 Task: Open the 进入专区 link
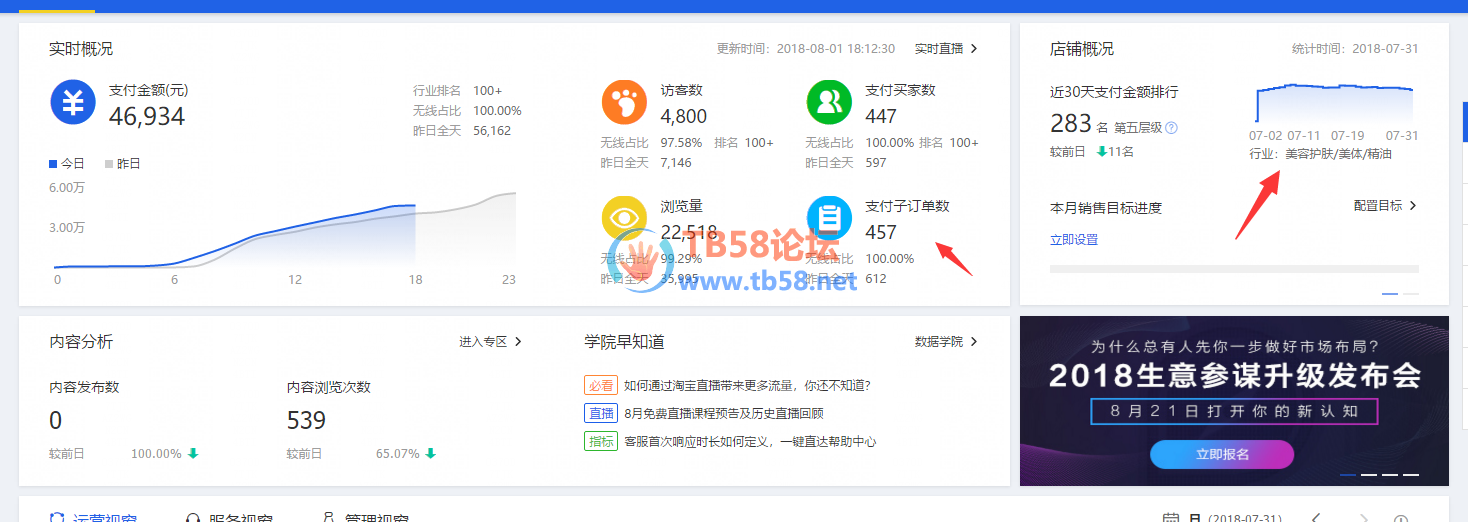click(484, 342)
